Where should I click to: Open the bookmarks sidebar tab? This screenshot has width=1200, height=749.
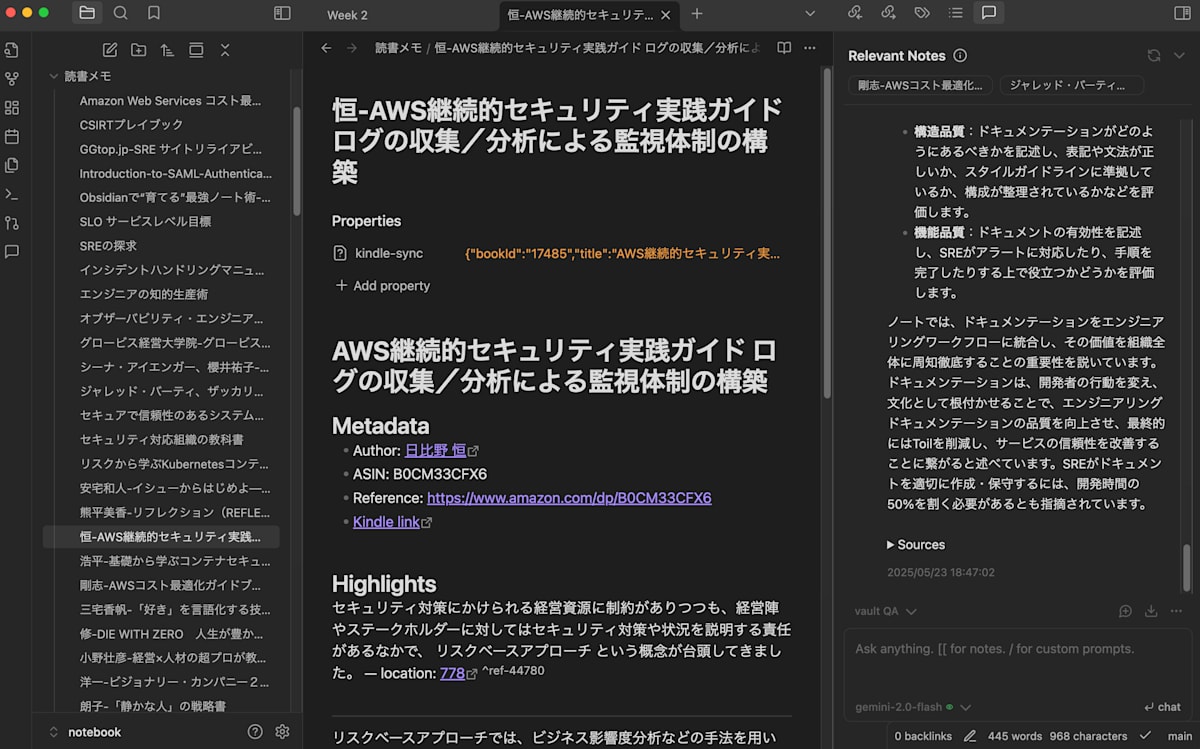click(x=153, y=13)
